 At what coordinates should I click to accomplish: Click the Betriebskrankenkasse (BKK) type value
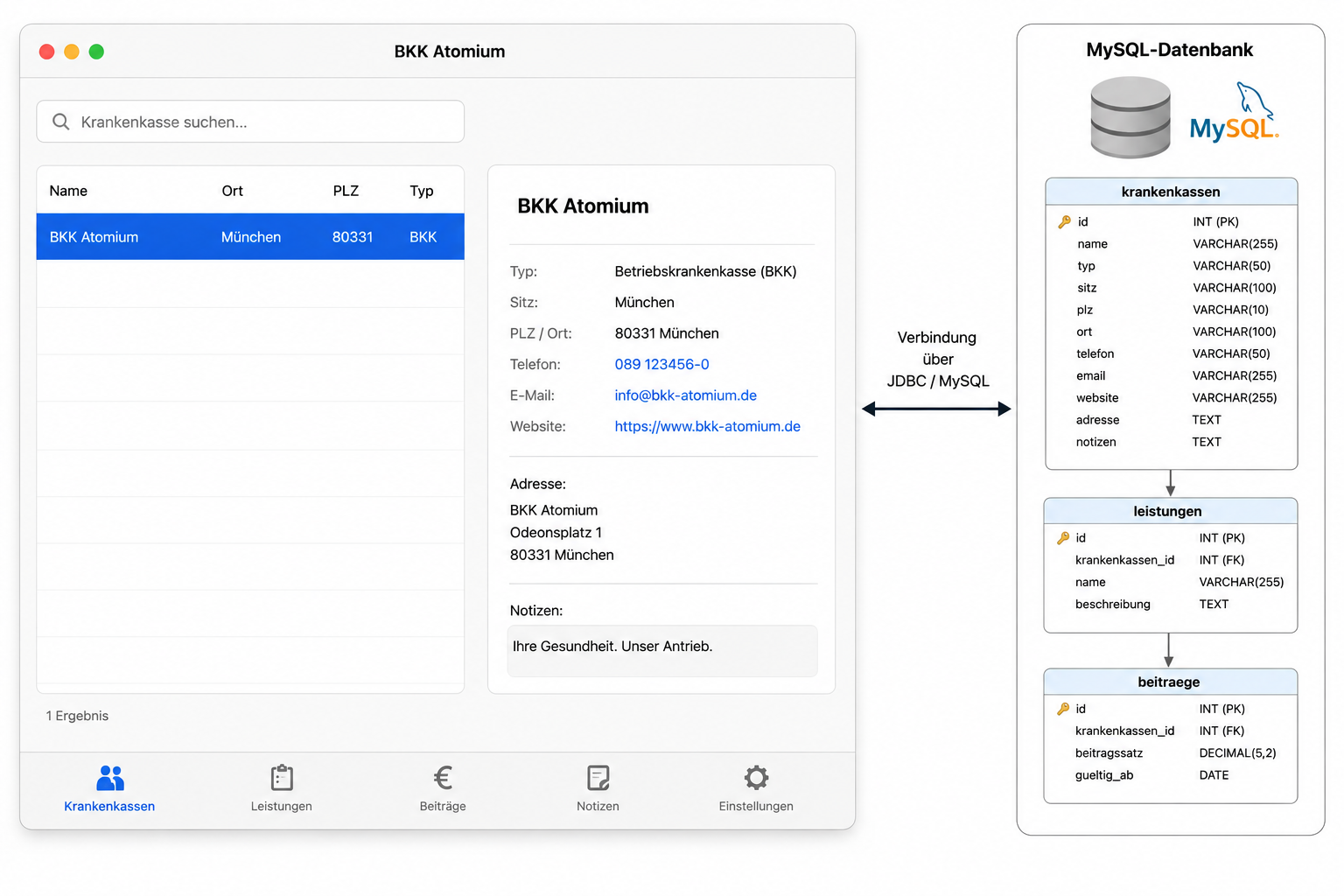click(705, 271)
